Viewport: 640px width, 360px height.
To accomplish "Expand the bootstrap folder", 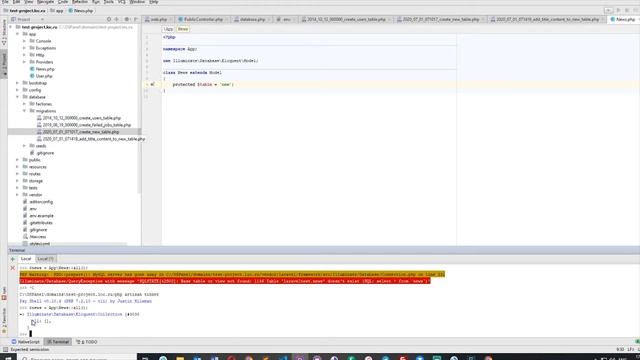I will 18,83.
